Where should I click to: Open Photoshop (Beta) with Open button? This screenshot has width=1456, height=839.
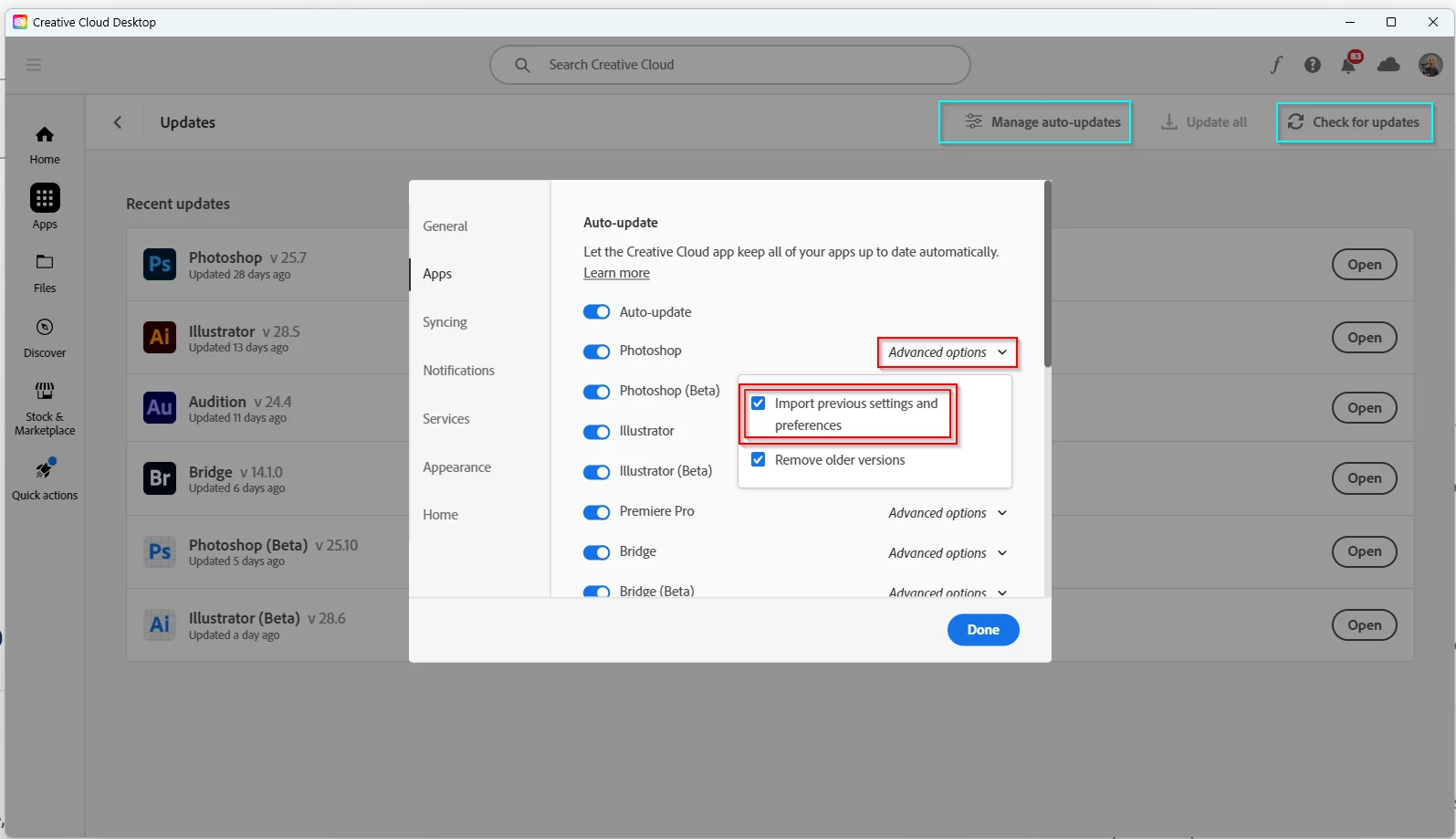click(x=1365, y=551)
